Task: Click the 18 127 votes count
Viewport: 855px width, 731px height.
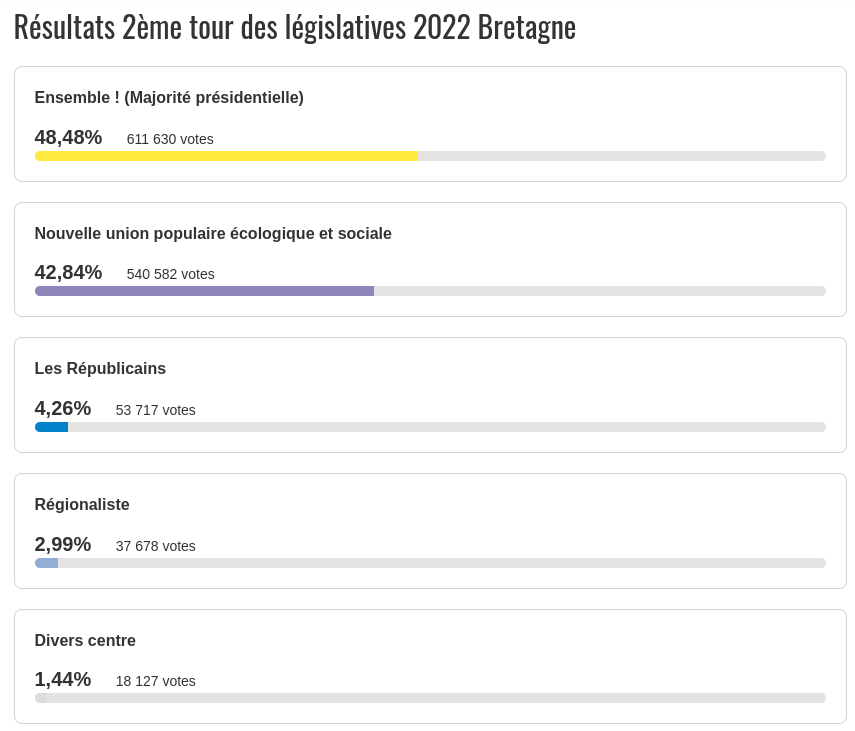Action: [x=156, y=681]
